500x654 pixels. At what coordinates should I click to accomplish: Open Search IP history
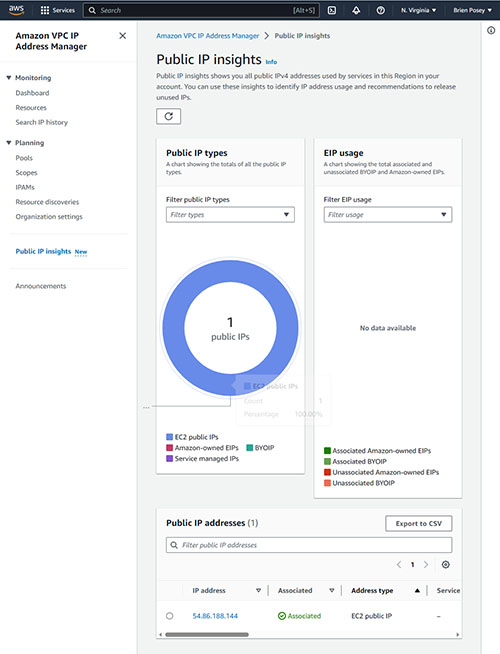[41, 122]
